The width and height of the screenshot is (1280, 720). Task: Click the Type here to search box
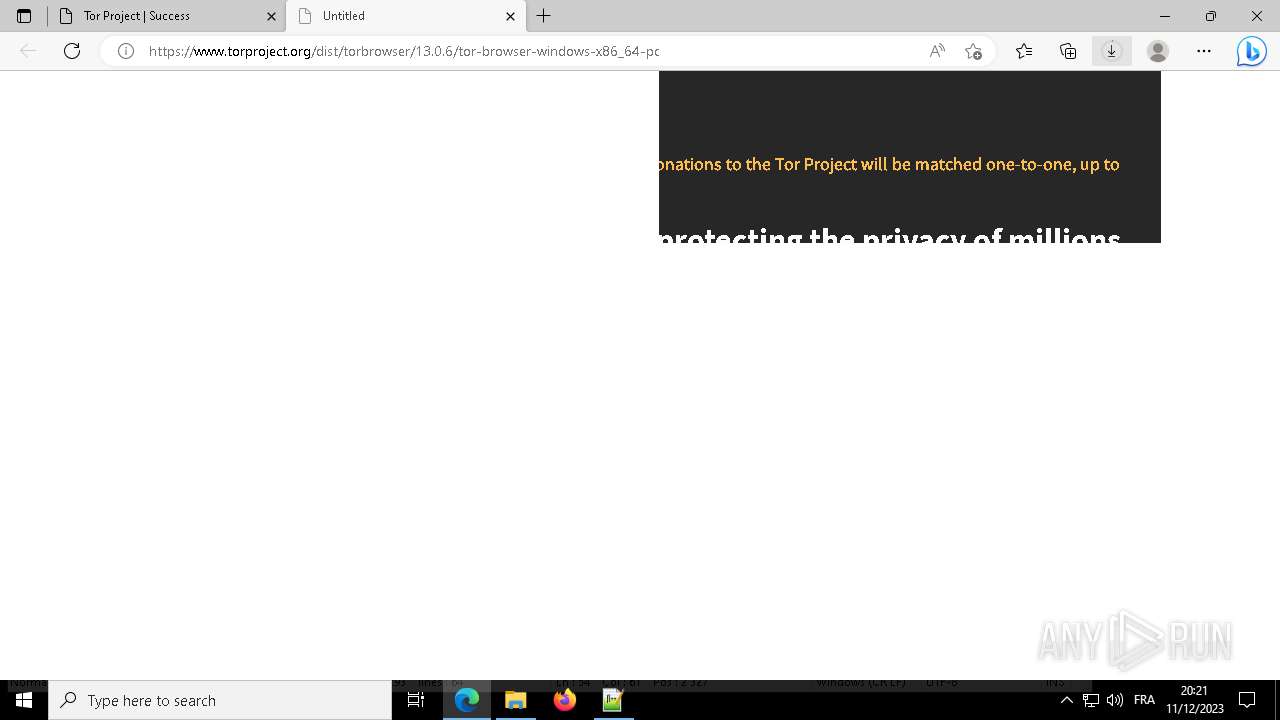pos(220,700)
